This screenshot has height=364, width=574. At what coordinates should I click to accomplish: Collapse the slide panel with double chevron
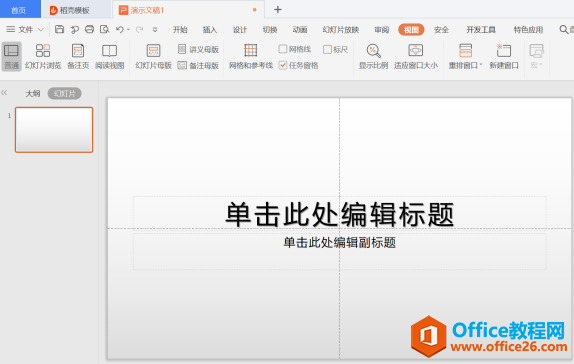[4, 93]
